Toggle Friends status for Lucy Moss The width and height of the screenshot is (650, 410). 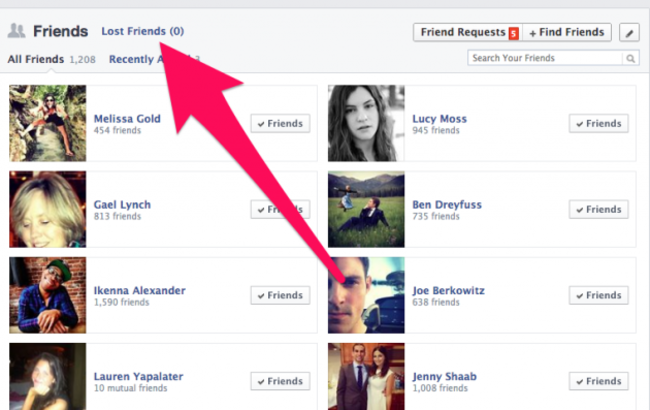point(599,124)
